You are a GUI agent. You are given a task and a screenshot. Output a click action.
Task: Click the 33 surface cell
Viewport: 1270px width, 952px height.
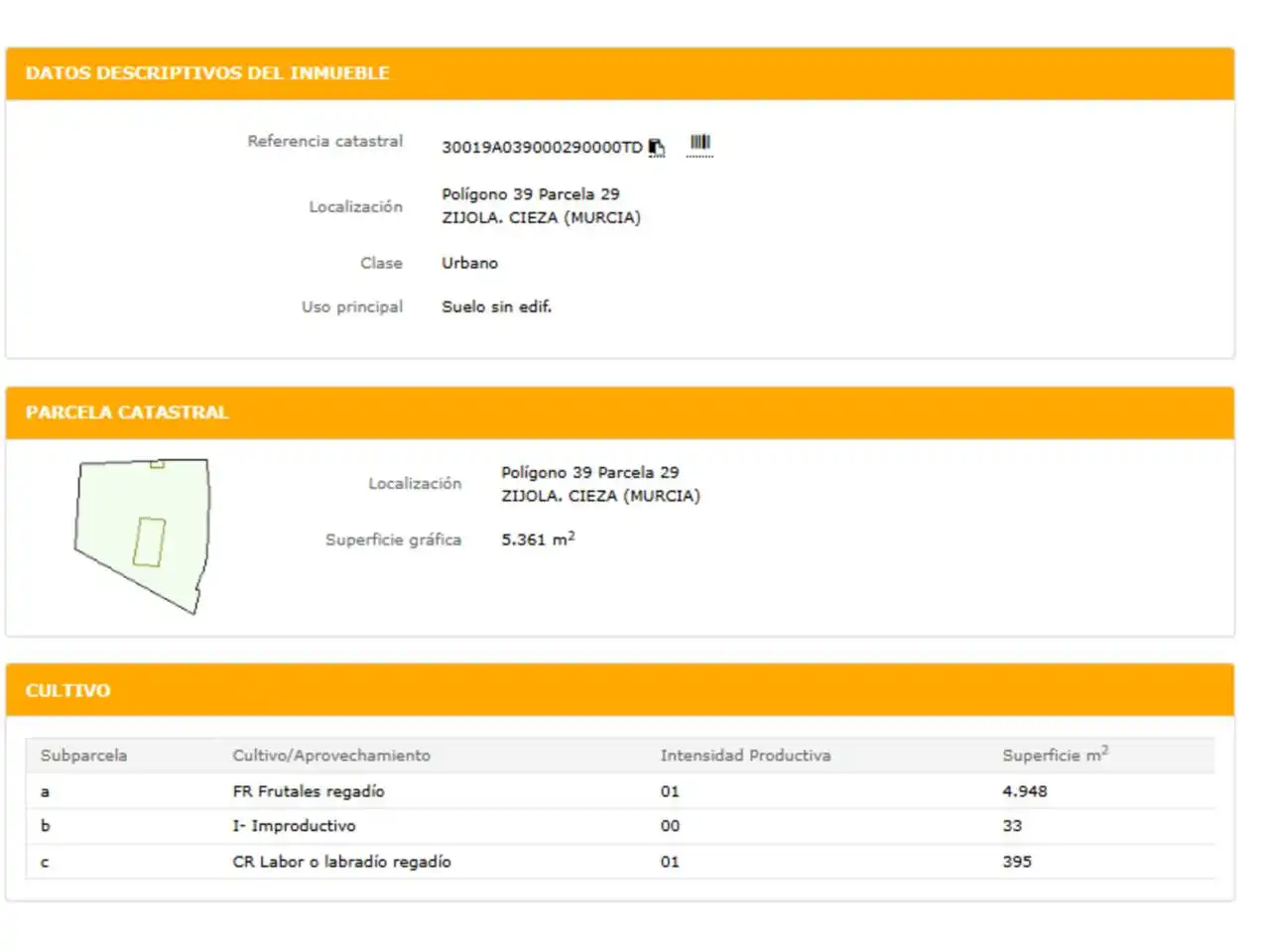1012,826
